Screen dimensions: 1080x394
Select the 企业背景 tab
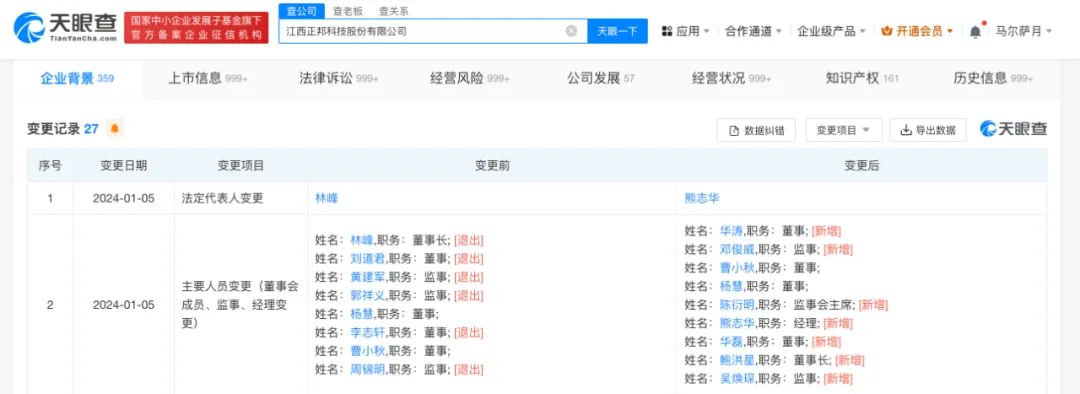pyautogui.click(x=77, y=79)
